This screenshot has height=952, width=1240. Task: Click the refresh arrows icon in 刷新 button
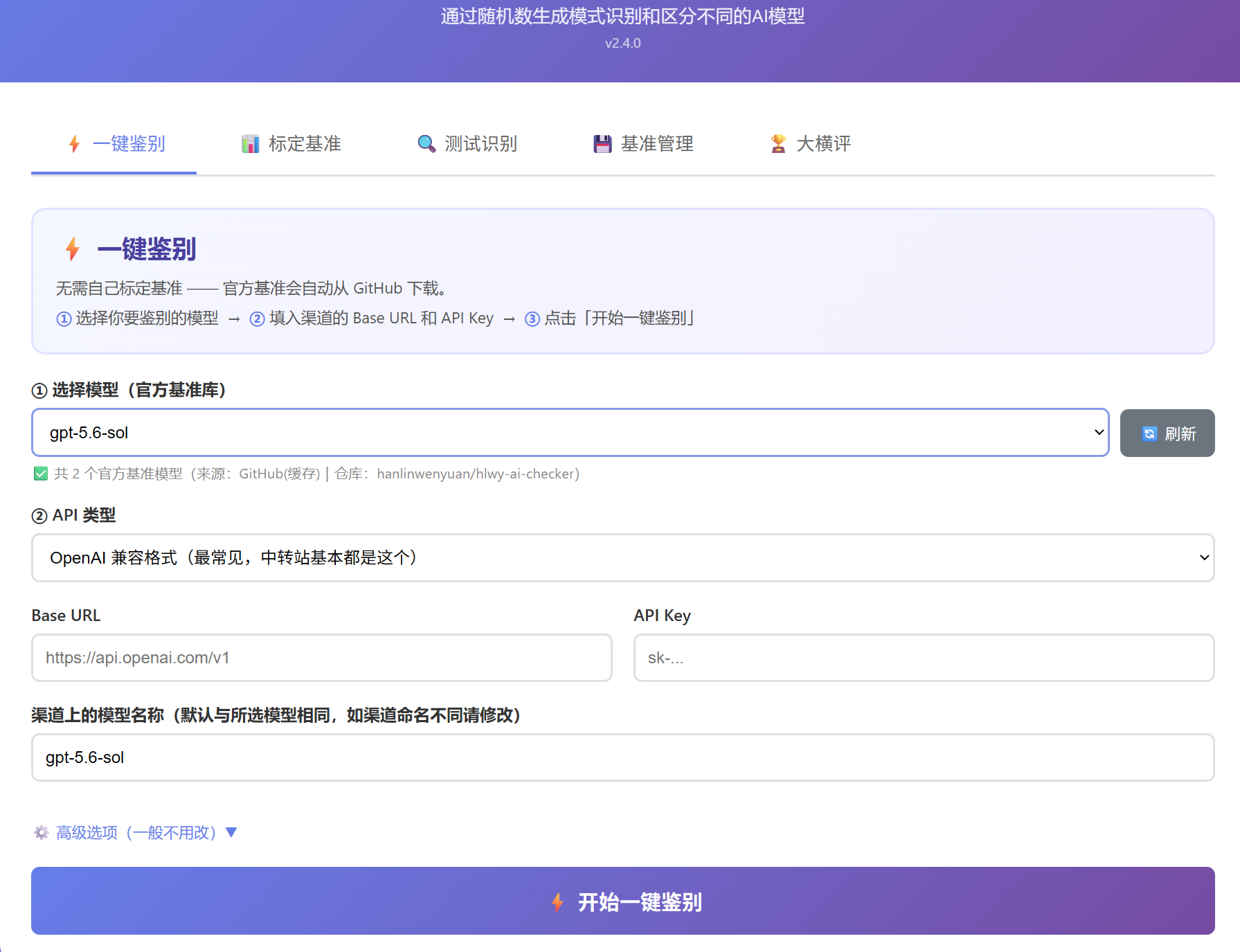1149,433
